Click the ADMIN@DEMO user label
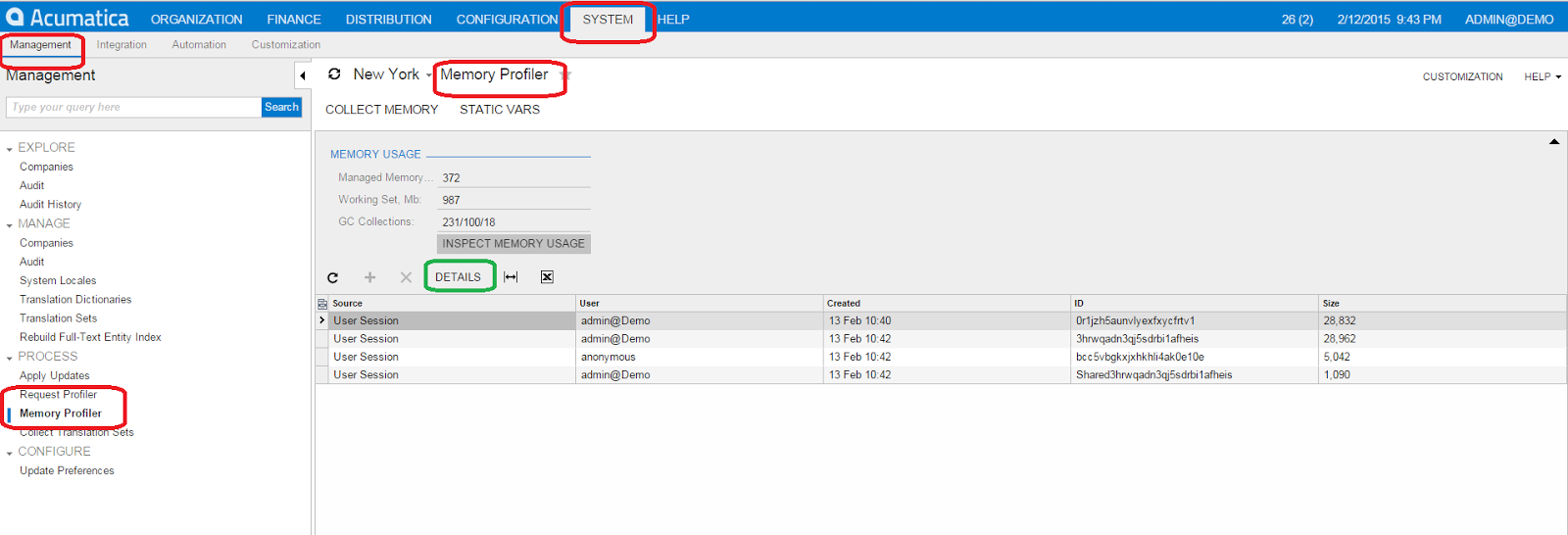This screenshot has width=1568, height=535. 1509,20
